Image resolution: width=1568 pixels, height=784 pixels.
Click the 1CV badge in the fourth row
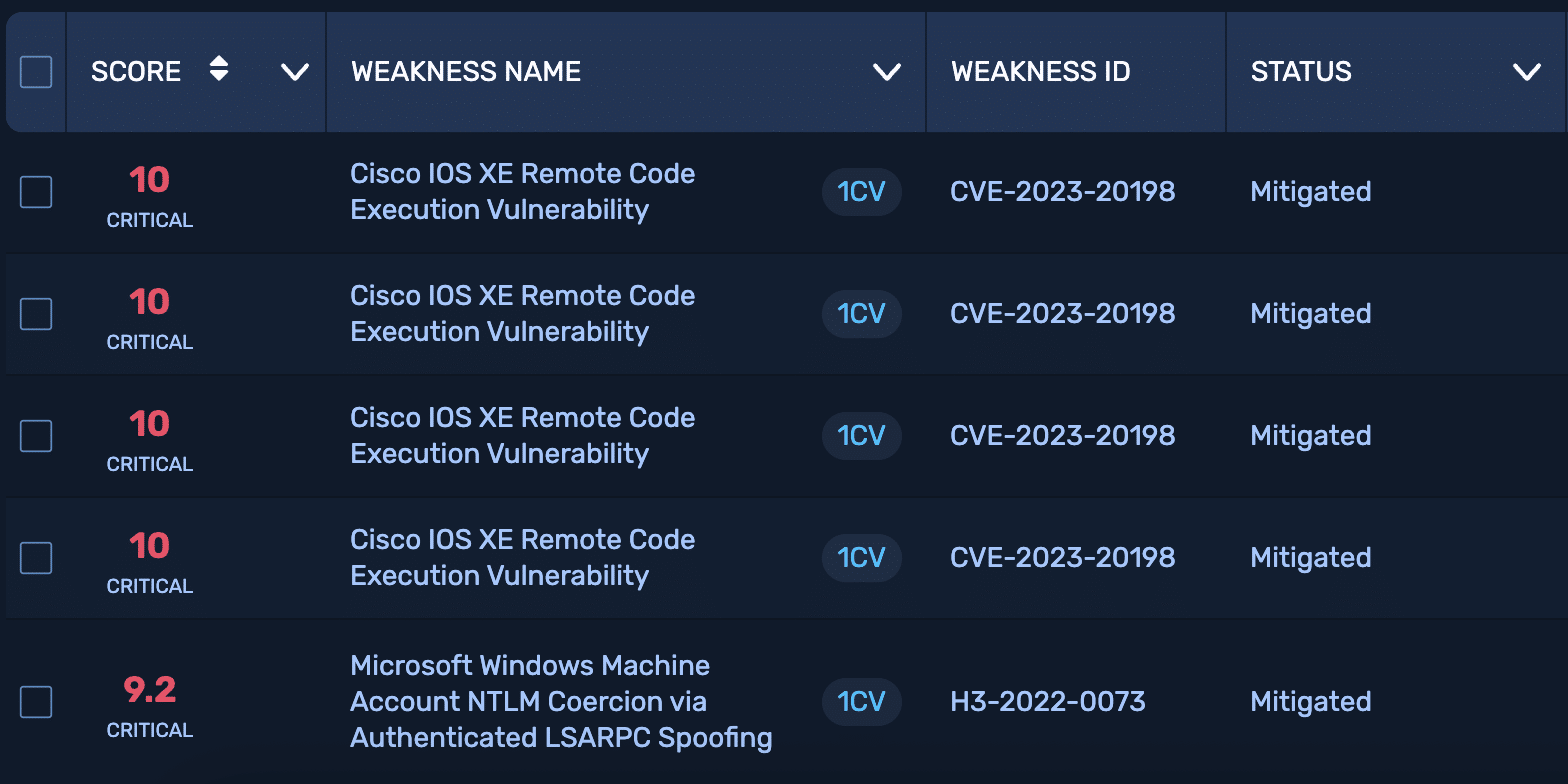861,558
